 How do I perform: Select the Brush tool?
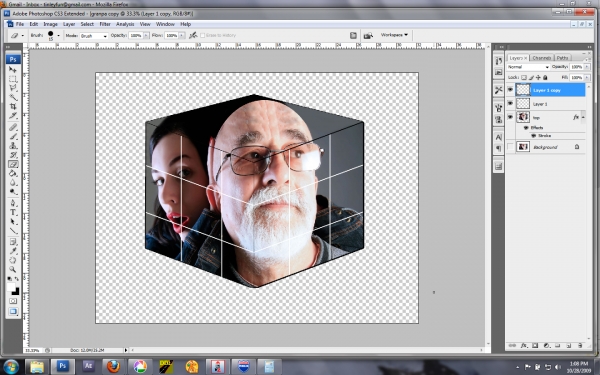coord(13,136)
